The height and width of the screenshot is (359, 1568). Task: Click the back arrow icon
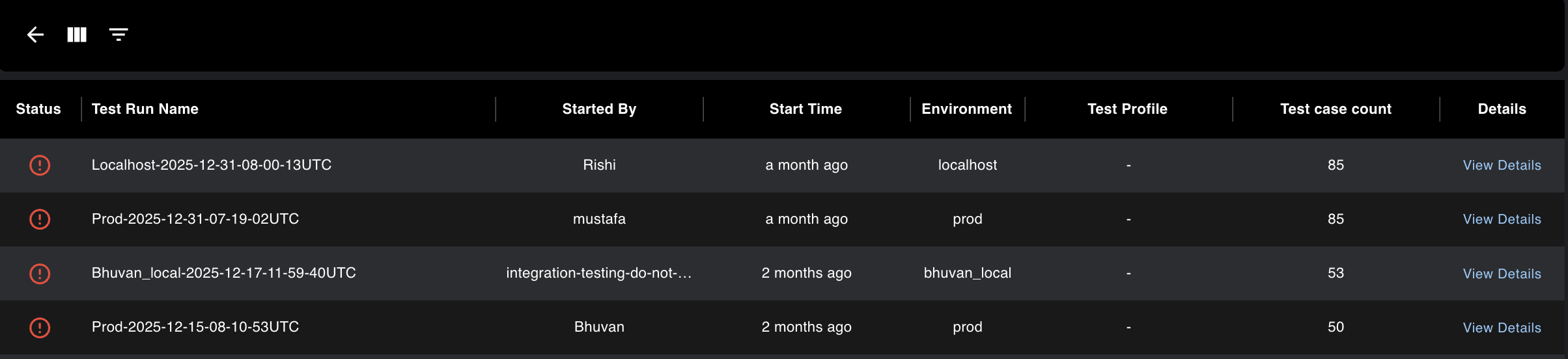tap(35, 34)
